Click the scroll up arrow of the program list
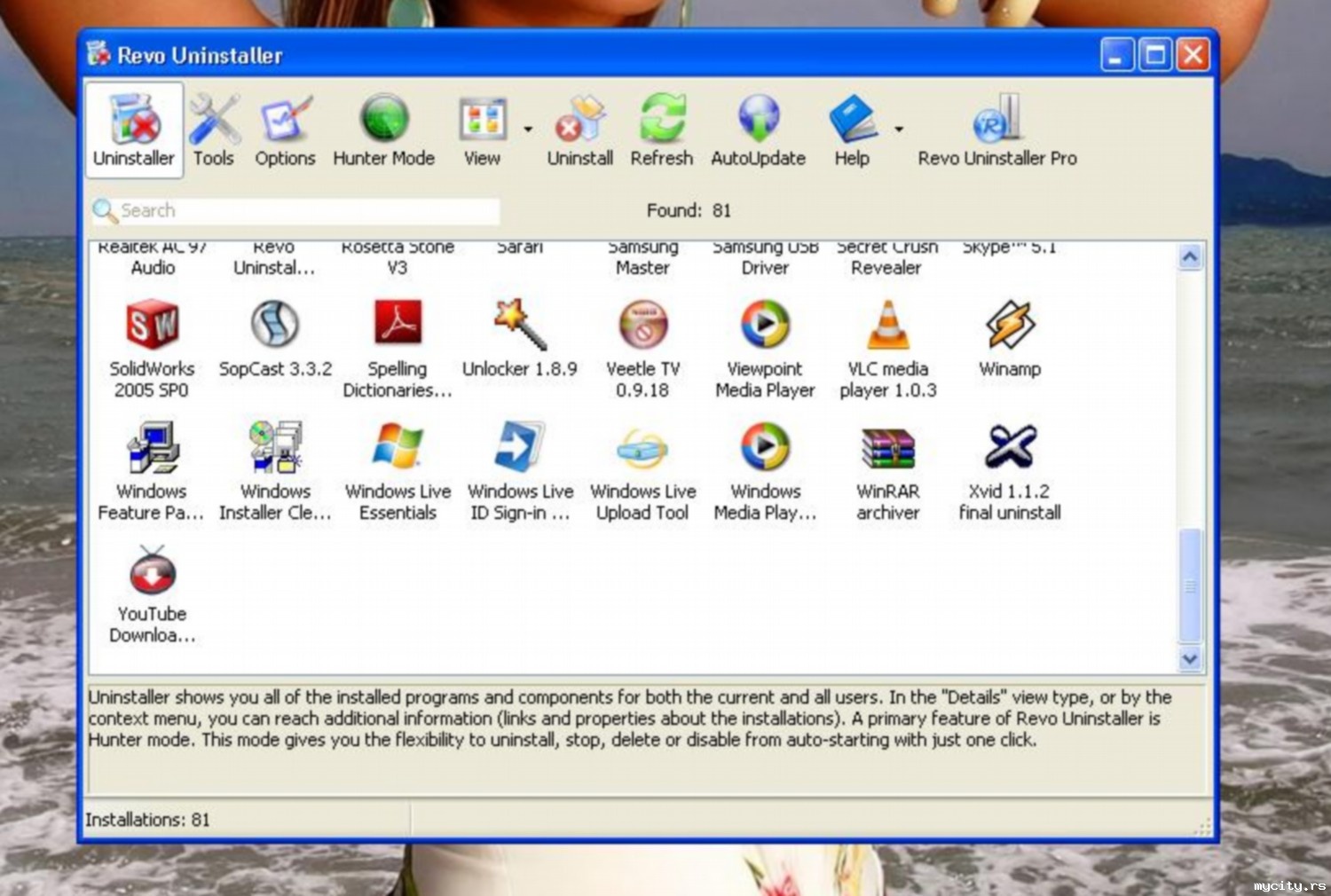 pos(1190,257)
